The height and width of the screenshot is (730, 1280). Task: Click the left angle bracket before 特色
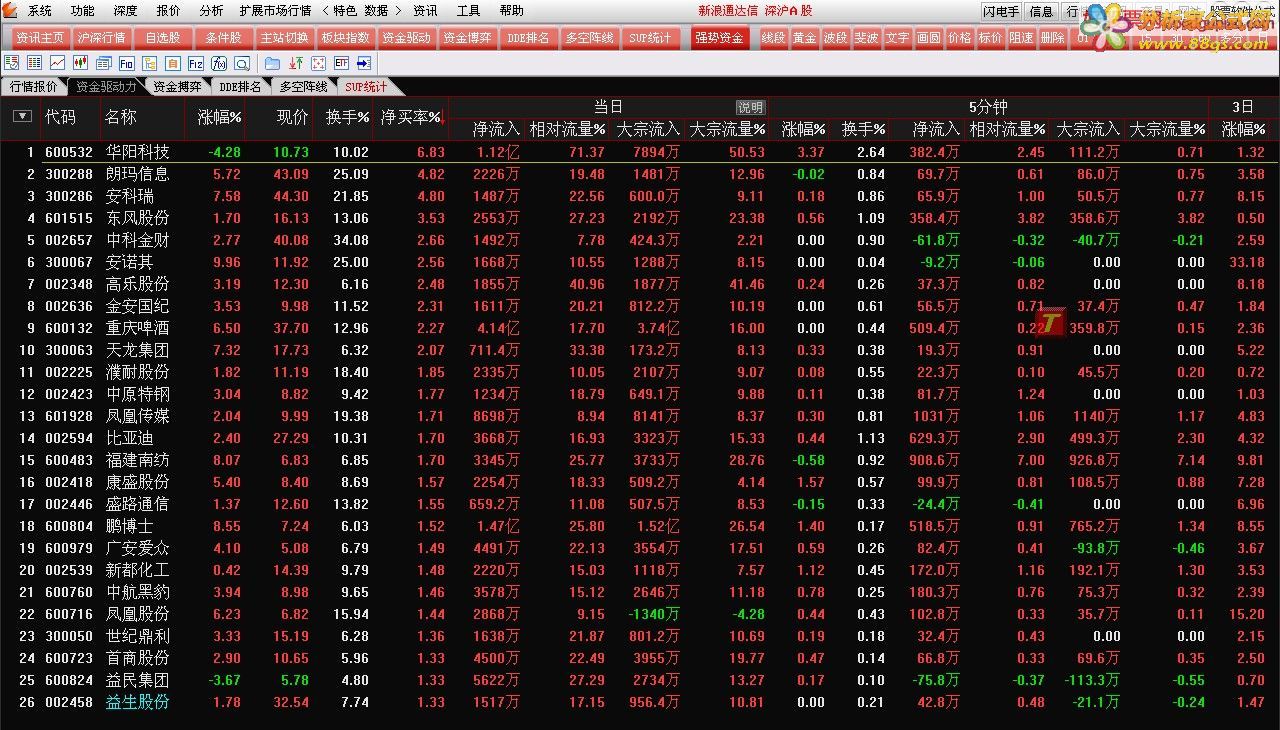coord(325,11)
